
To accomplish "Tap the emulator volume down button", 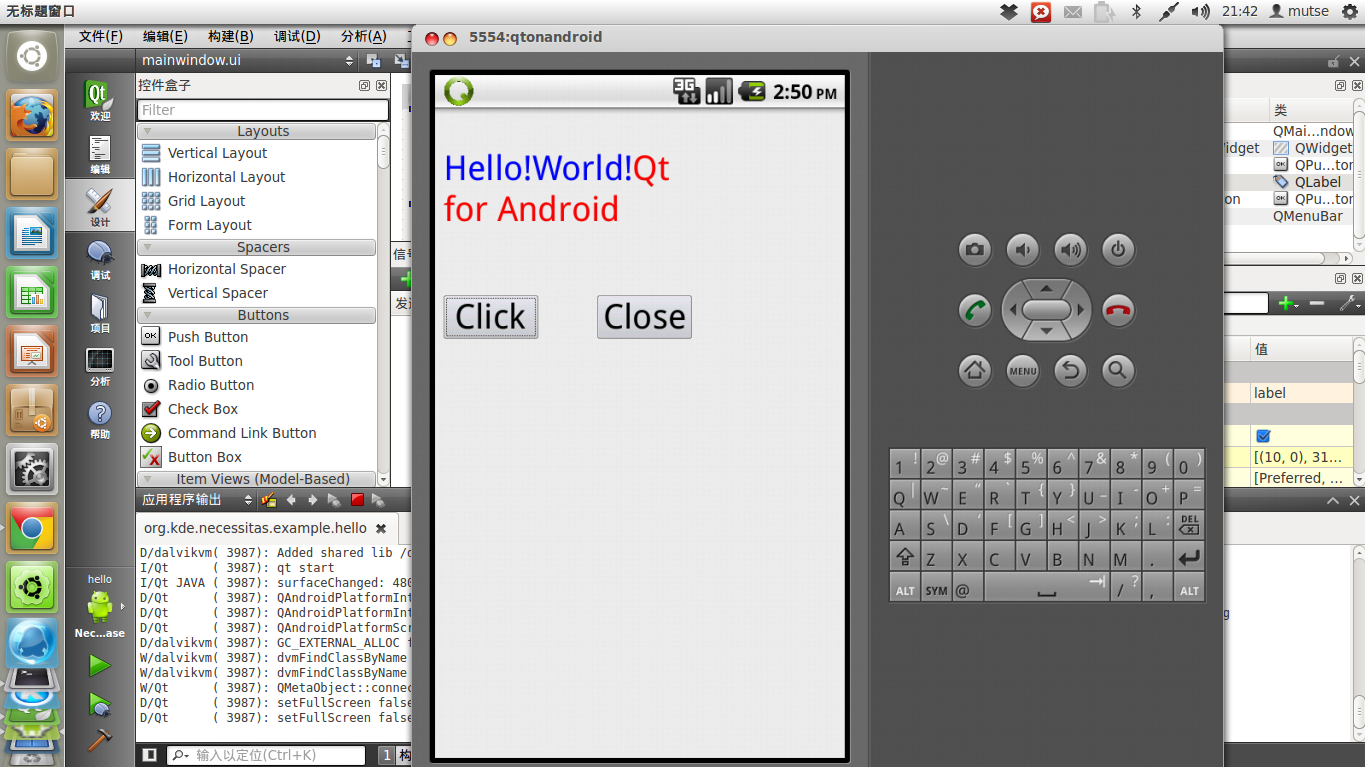I will click(1023, 250).
